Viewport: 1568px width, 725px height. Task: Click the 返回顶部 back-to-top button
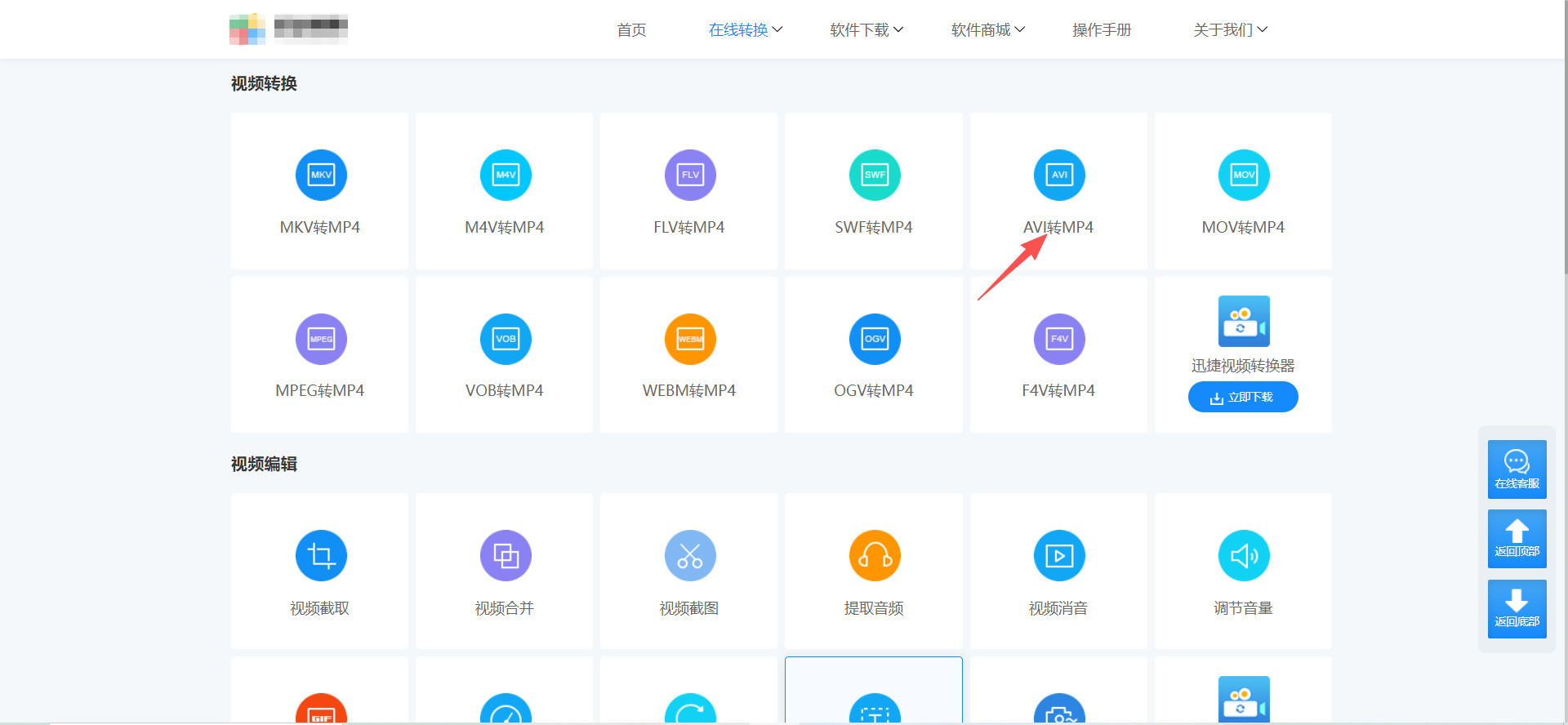click(1517, 539)
